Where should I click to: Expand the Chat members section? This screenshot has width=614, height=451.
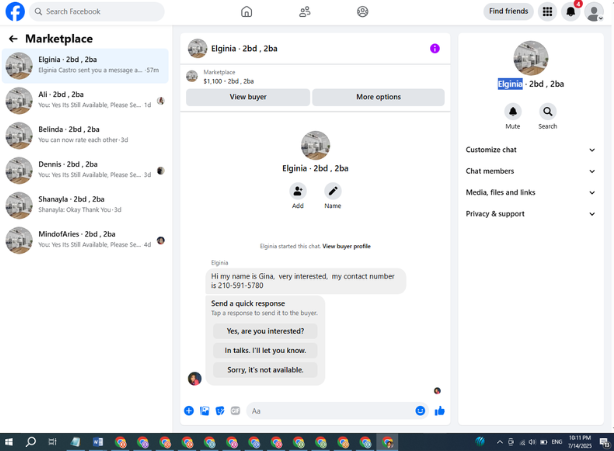click(x=531, y=171)
